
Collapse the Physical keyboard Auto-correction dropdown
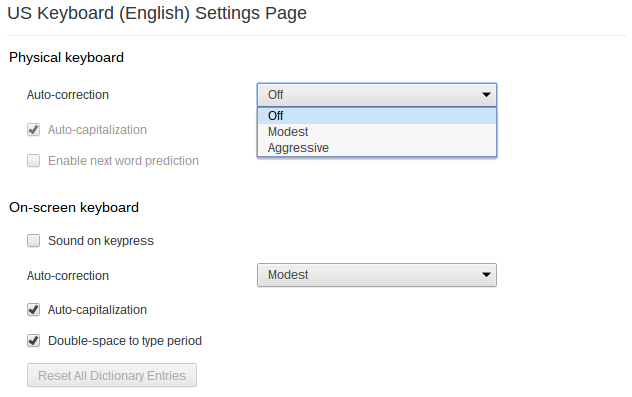click(x=376, y=95)
